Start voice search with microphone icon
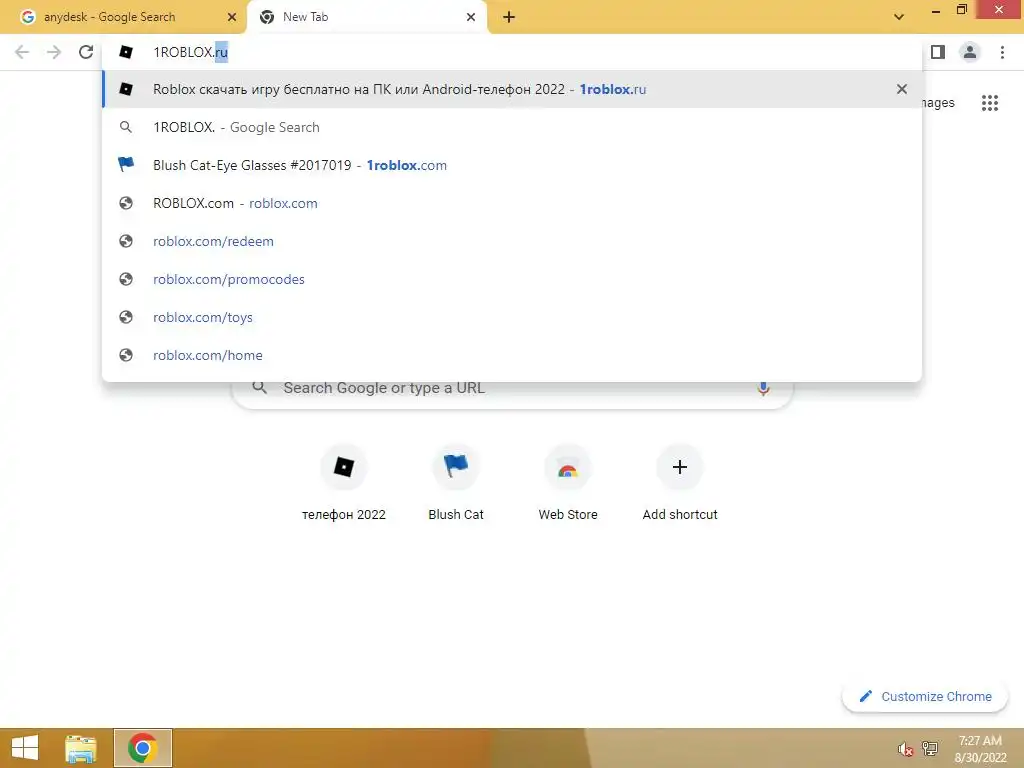This screenshot has width=1024, height=768. click(x=763, y=389)
